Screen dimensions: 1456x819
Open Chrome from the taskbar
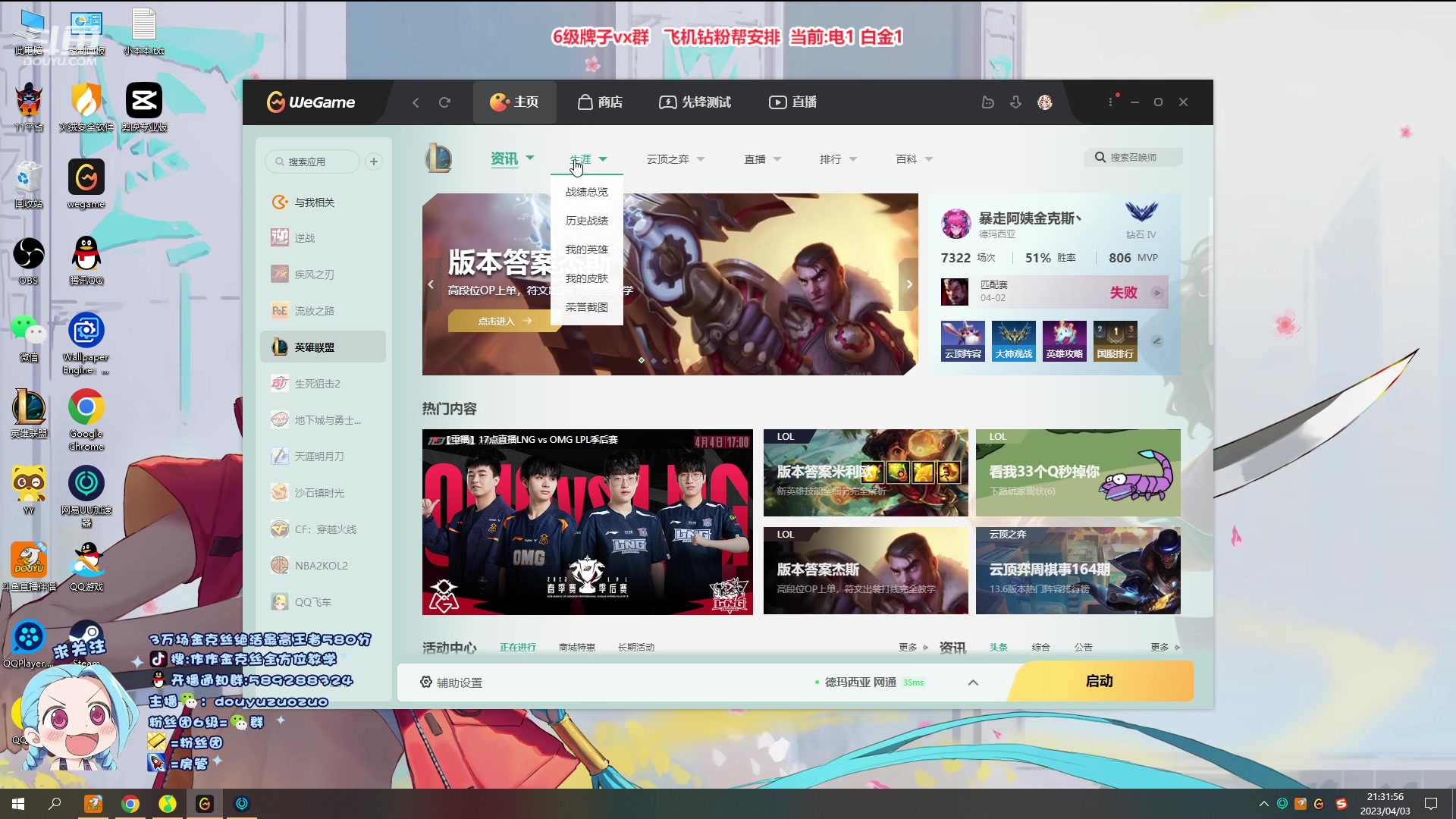pos(130,804)
